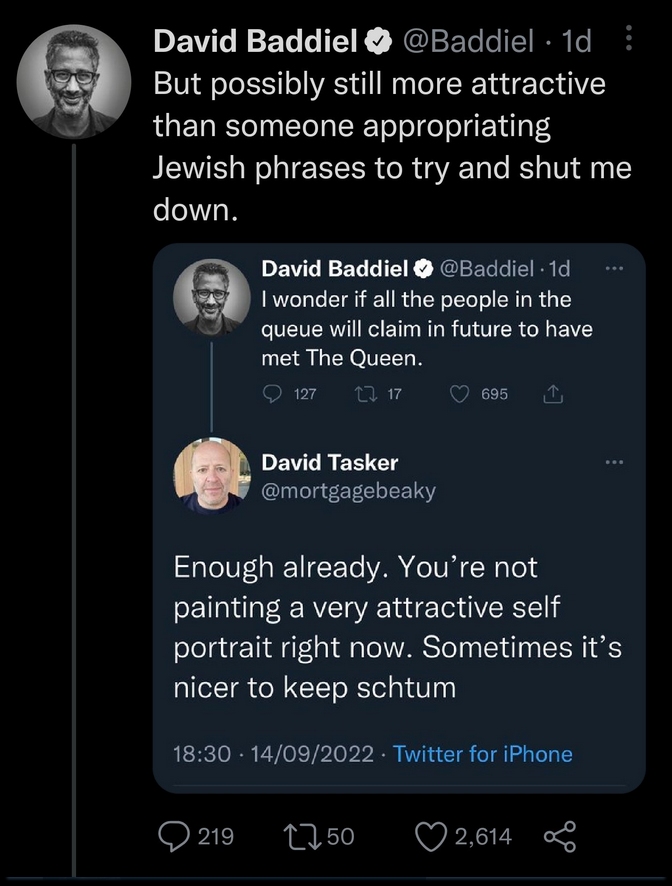This screenshot has height=886, width=672.
Task: Click the upload share icon in quoted tweet
Action: 552,394
